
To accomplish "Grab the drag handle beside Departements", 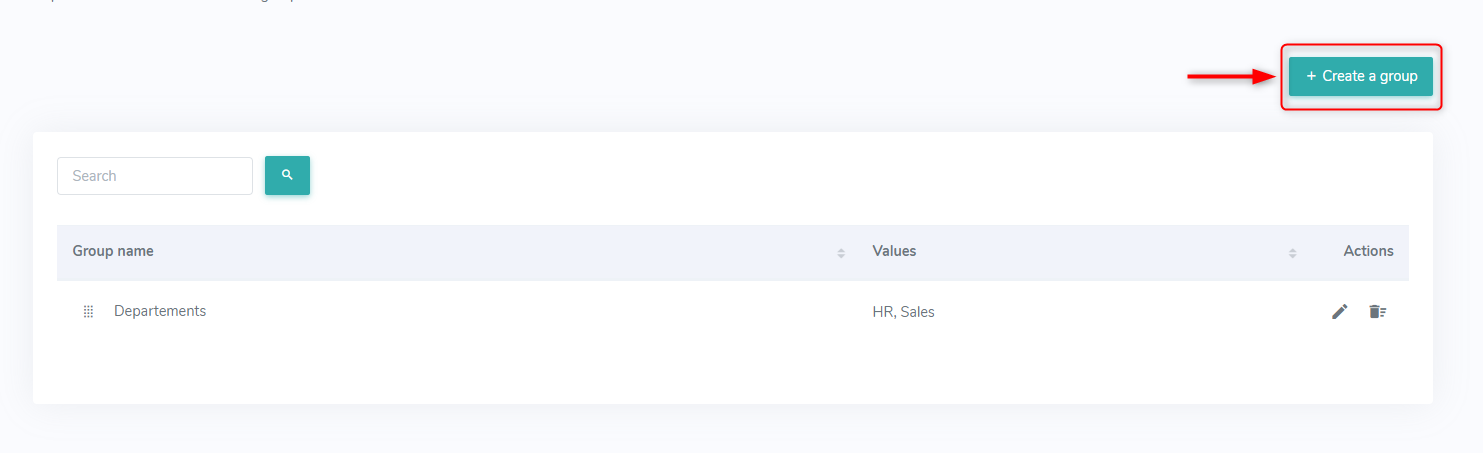I will click(x=88, y=312).
